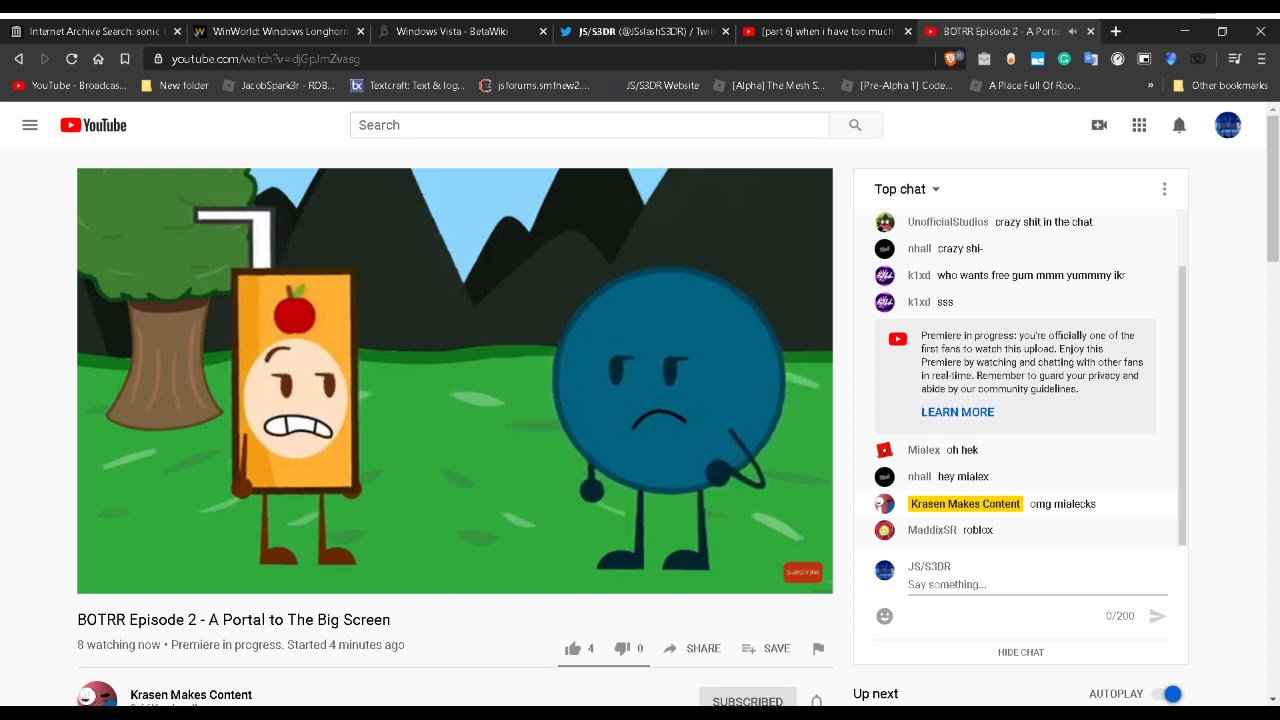This screenshot has height=720, width=1280.
Task: Open Krasen Makes Content channel name
Action: point(191,695)
